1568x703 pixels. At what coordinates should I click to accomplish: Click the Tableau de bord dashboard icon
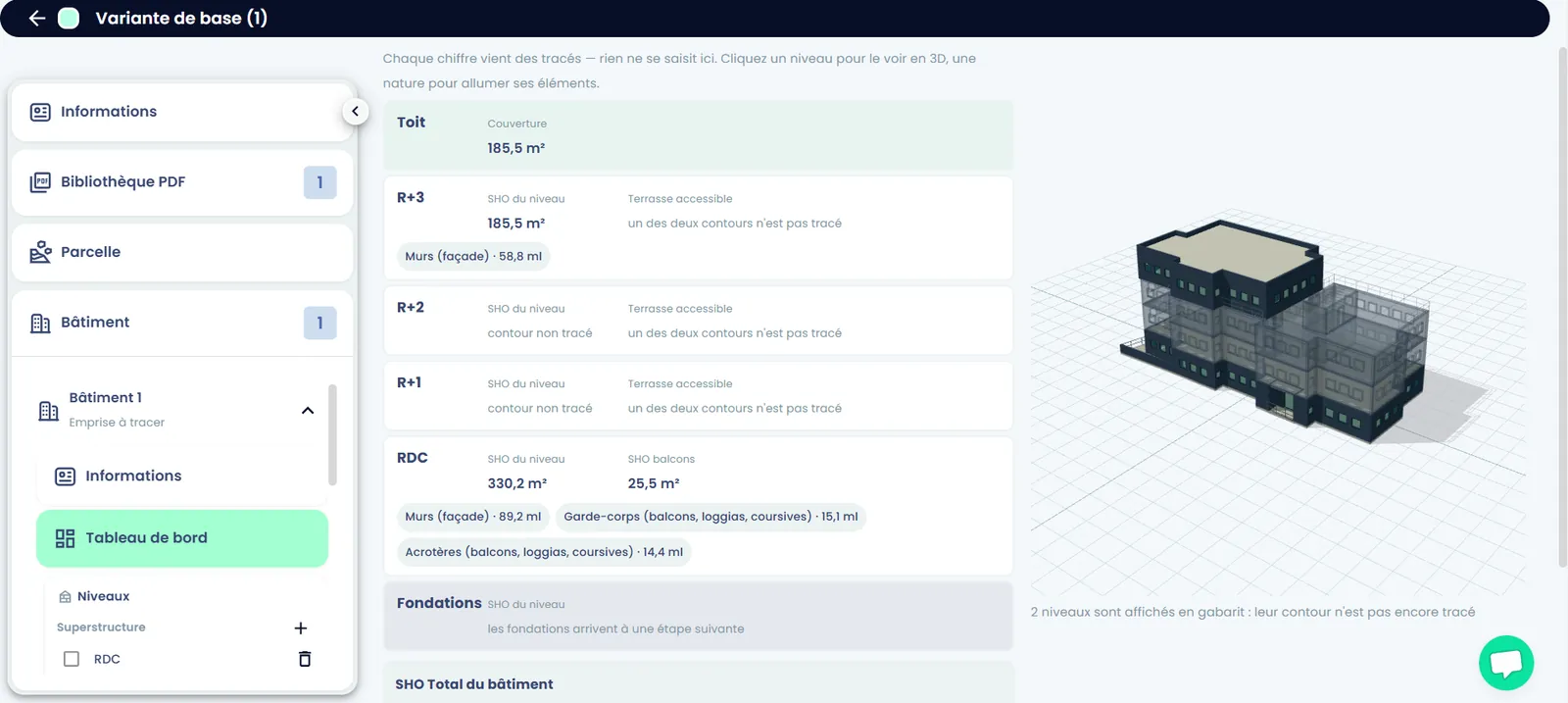point(65,538)
